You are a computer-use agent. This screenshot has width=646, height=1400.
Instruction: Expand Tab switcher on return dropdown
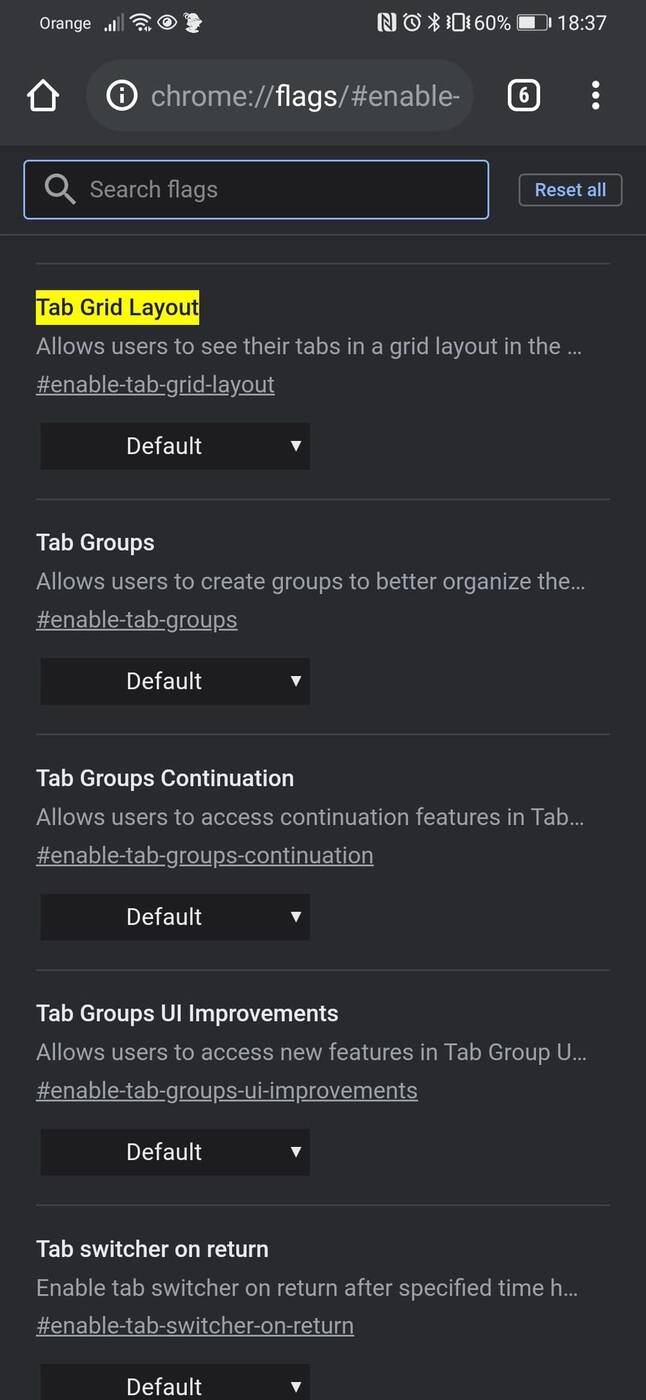coord(175,1384)
